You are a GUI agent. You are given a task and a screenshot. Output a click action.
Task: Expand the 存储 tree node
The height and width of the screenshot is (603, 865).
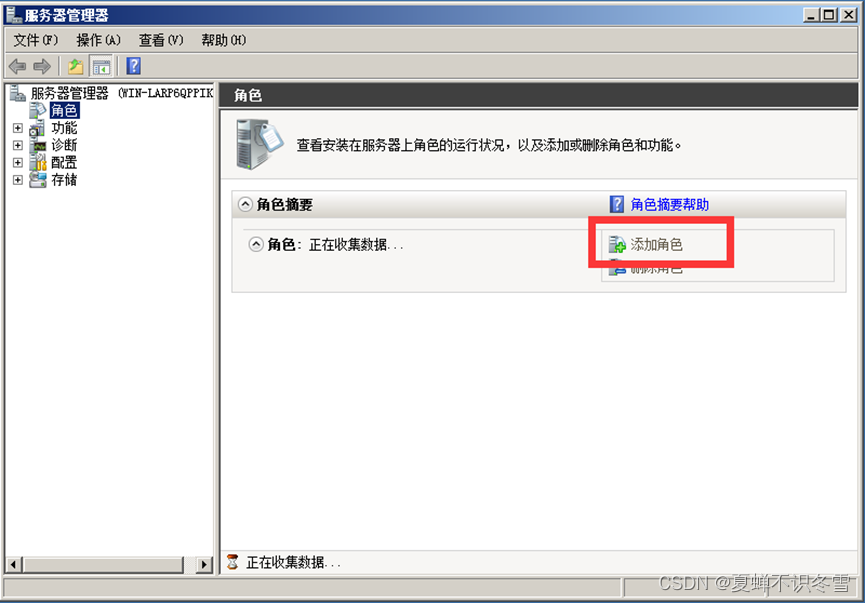coord(18,180)
